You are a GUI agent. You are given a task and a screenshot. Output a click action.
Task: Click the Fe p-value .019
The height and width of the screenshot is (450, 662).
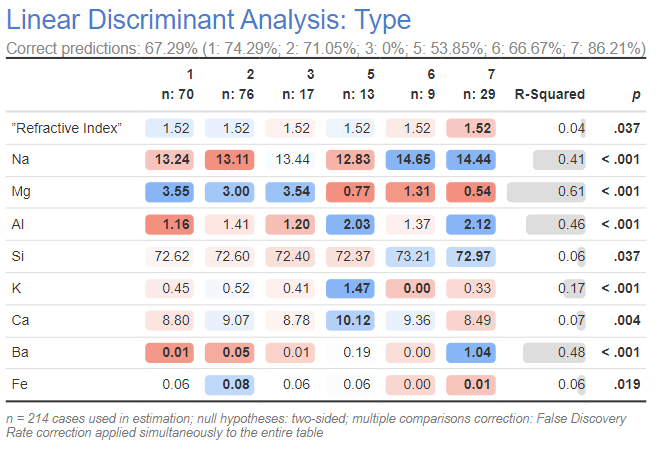[626, 384]
